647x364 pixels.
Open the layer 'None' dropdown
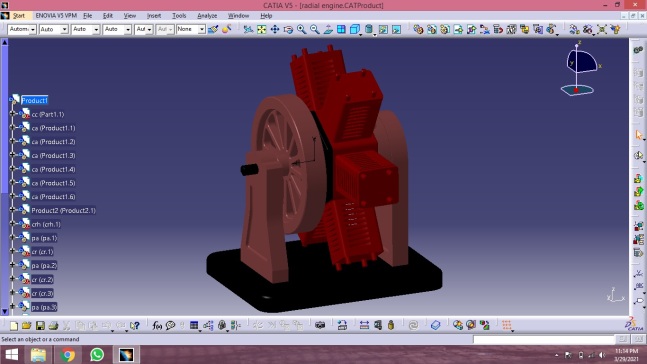point(191,29)
